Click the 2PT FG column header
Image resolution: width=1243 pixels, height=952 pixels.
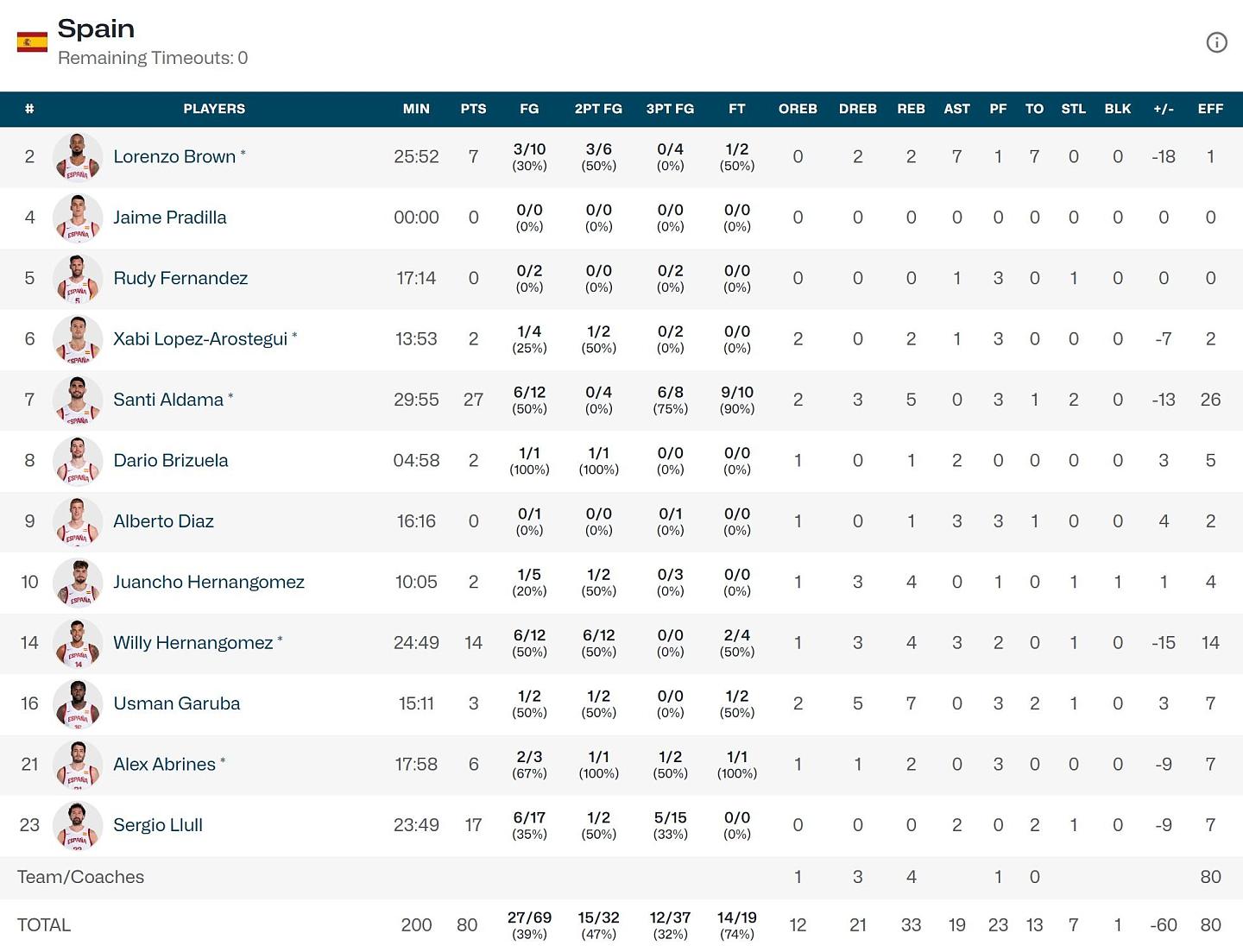(598, 109)
